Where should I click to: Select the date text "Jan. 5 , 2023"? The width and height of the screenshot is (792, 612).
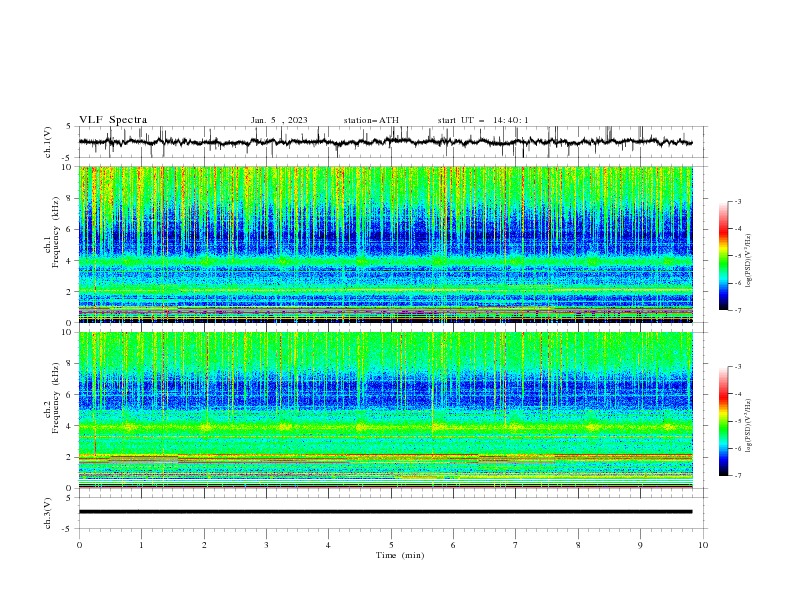coord(279,120)
